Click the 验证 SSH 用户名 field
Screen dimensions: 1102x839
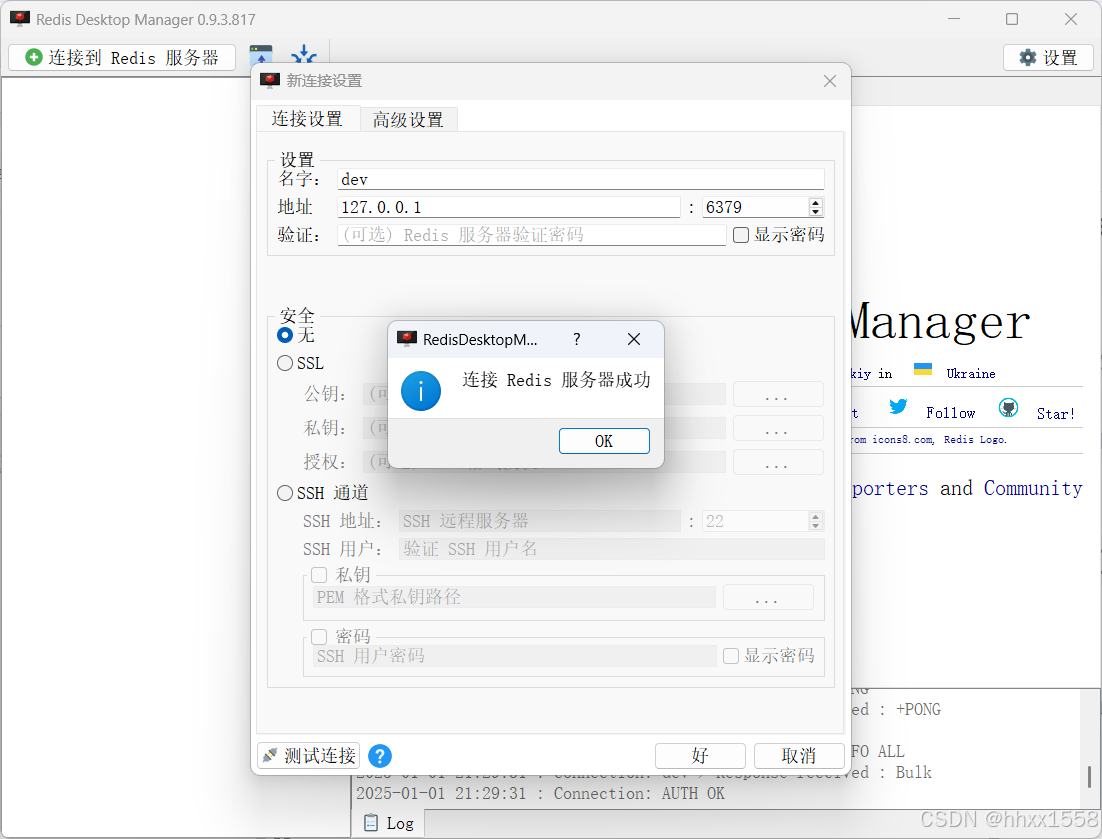pos(611,549)
